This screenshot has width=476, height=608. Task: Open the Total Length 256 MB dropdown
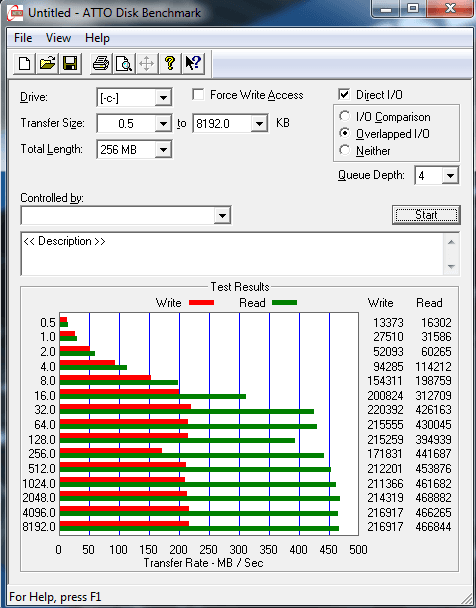pyautogui.click(x=163, y=150)
